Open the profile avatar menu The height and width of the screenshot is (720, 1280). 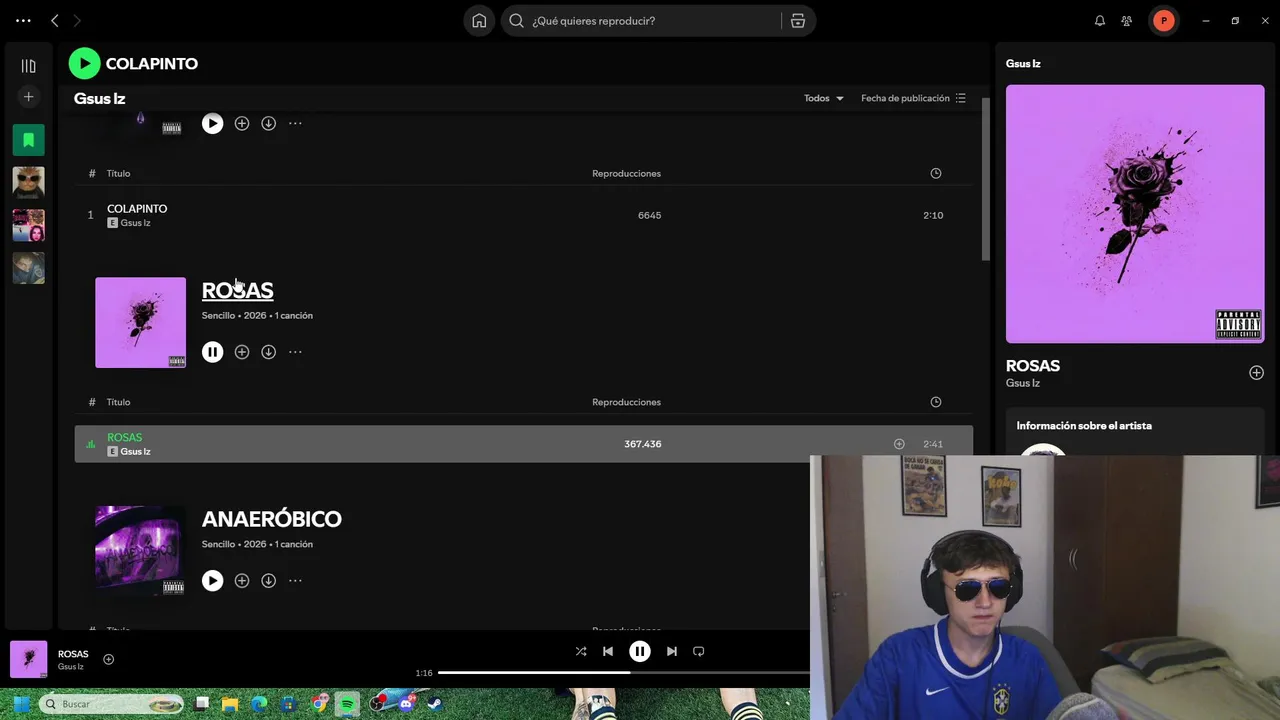pos(1163,20)
